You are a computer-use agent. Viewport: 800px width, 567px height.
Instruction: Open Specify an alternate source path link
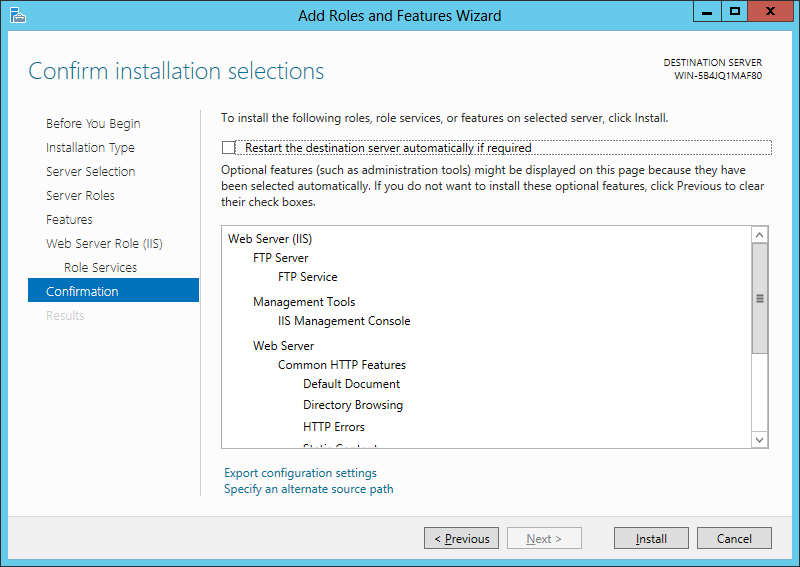tap(308, 489)
